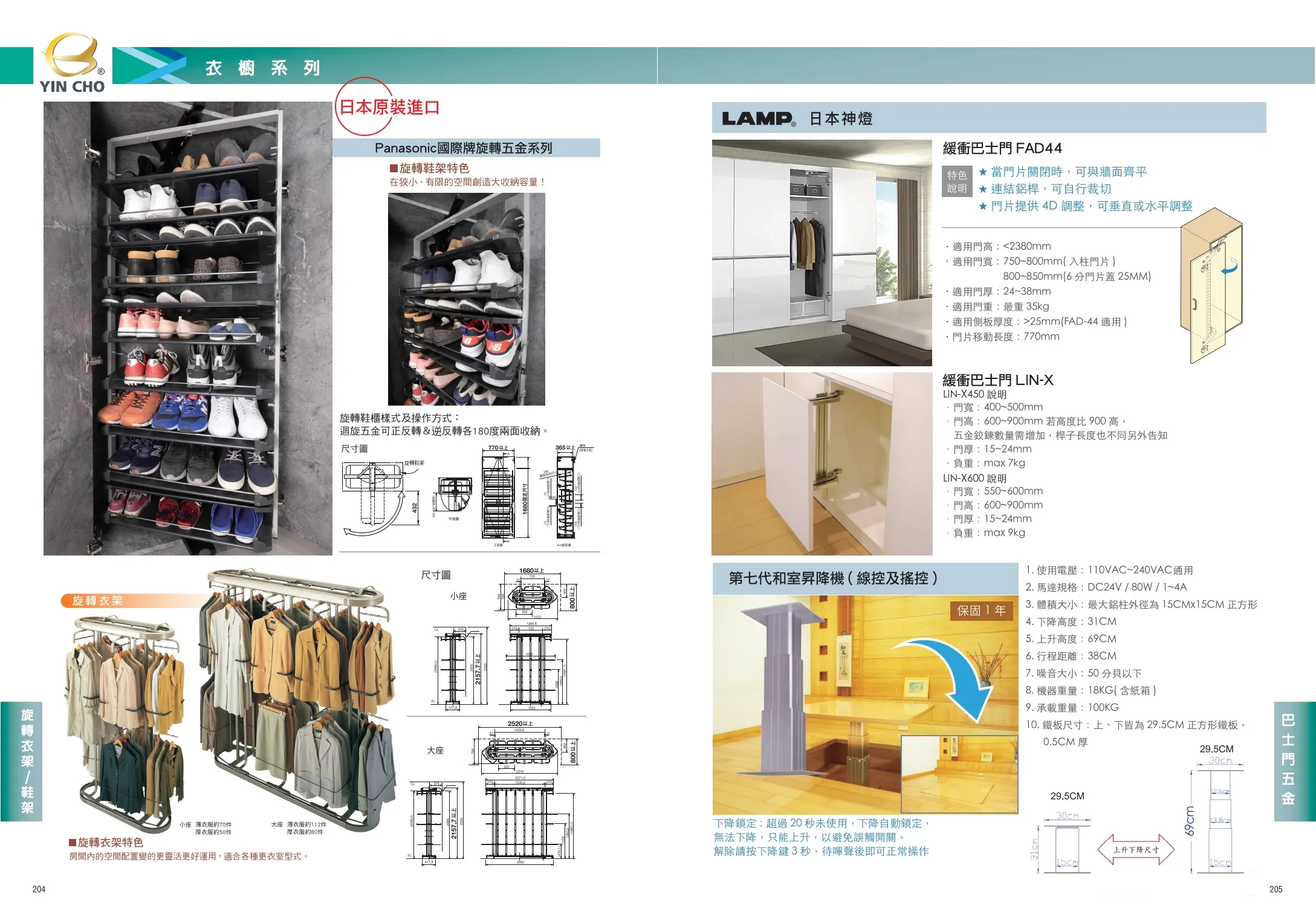Screen dimensions: 1316x923
Task: Click the left side tab 旋轉衣架/鞋架
Action: click(x=22, y=761)
